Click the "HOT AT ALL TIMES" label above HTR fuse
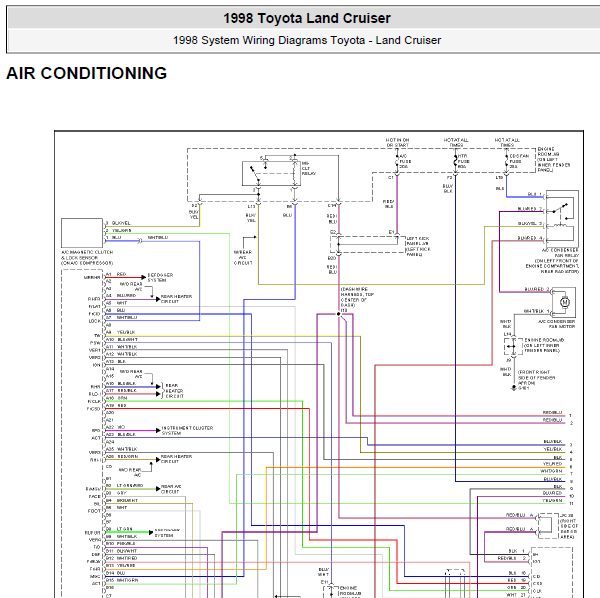The image size is (600, 598). (456, 142)
